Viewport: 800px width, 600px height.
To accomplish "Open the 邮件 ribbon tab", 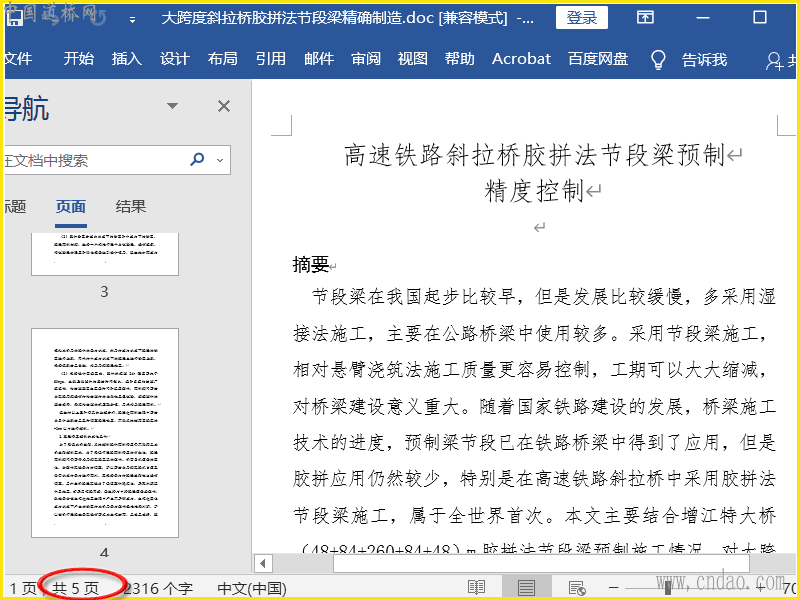I will coord(319,59).
